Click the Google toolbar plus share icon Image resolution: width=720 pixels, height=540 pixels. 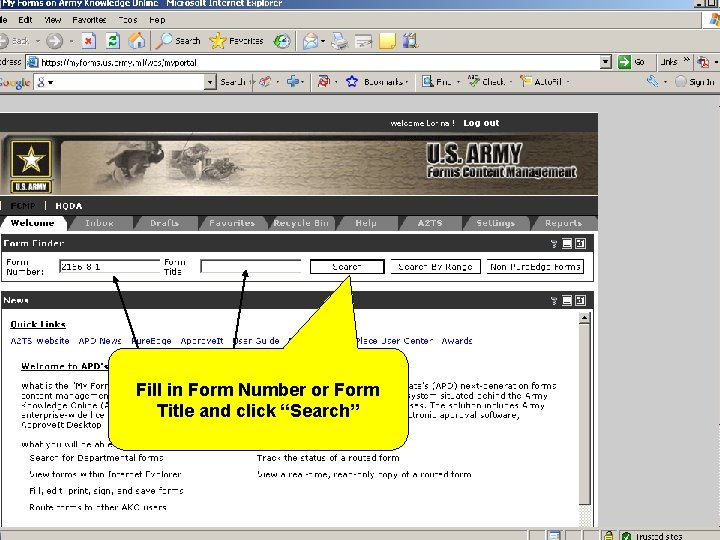pyautogui.click(x=292, y=82)
